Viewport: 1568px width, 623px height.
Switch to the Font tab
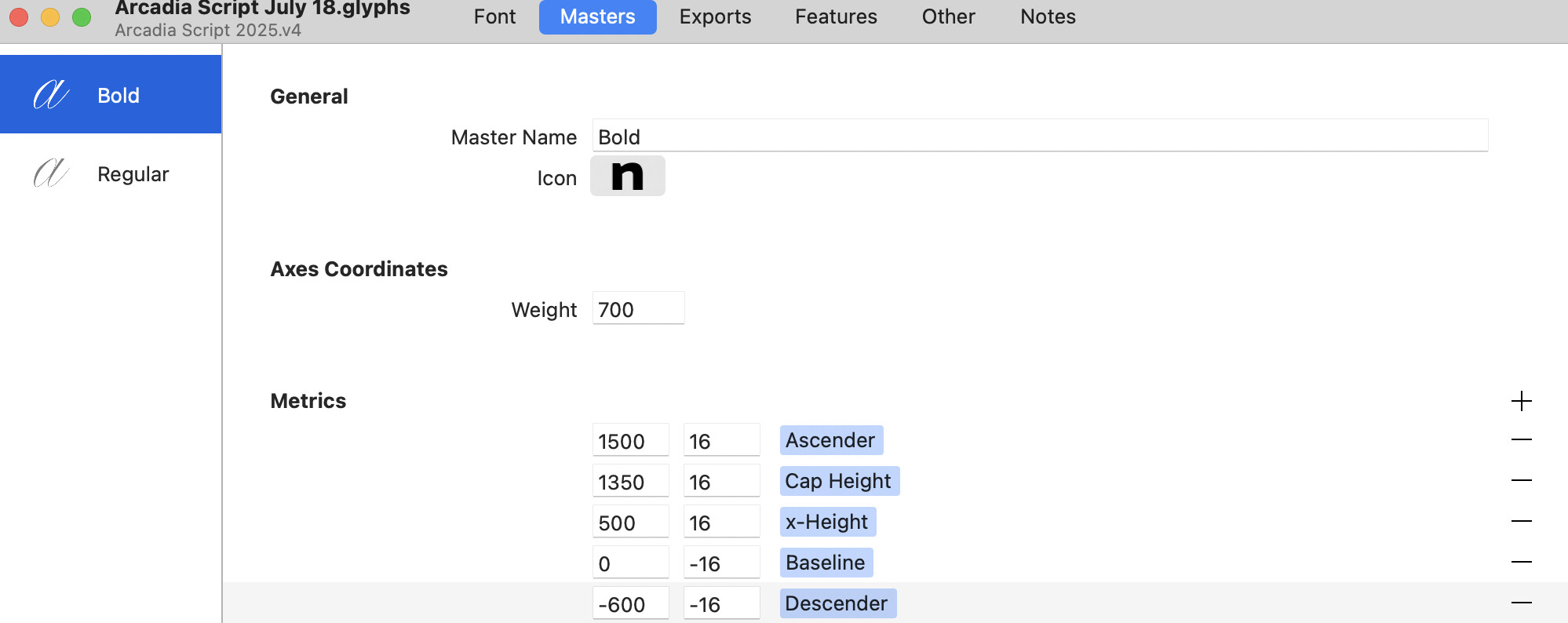tap(494, 16)
